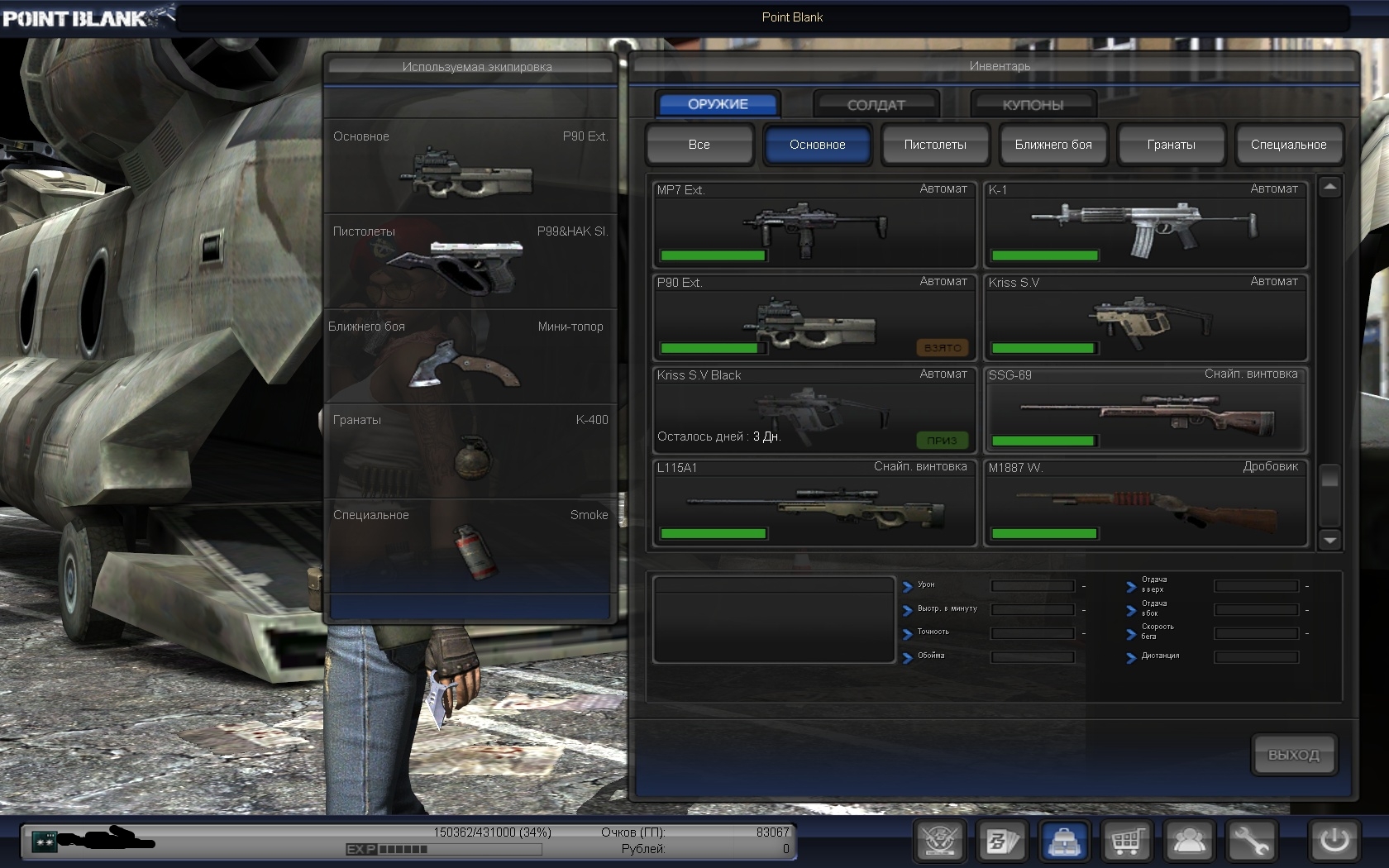Click the backpack inventory icon

click(1065, 842)
